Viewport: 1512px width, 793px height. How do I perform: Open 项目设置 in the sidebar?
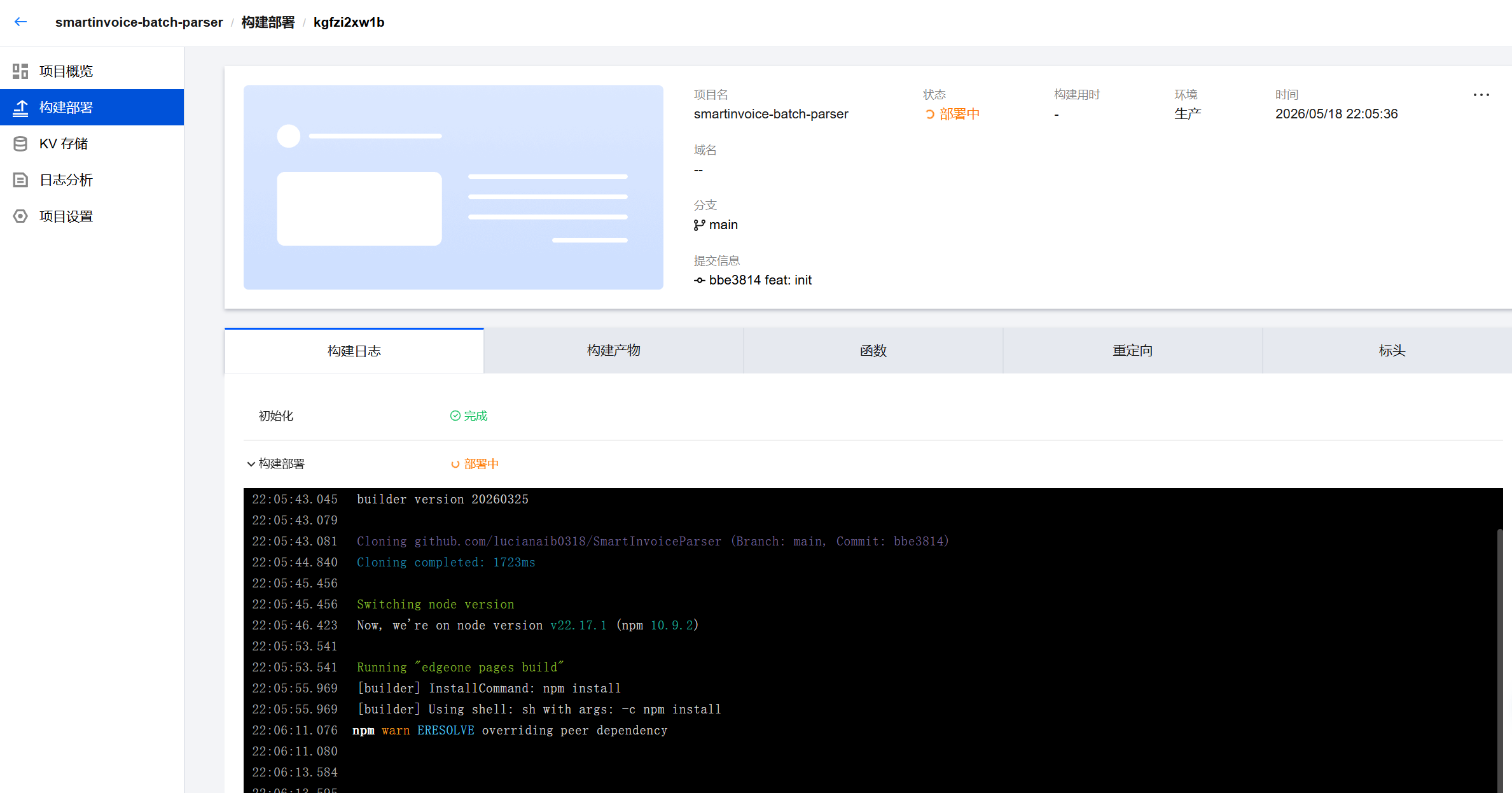92,216
